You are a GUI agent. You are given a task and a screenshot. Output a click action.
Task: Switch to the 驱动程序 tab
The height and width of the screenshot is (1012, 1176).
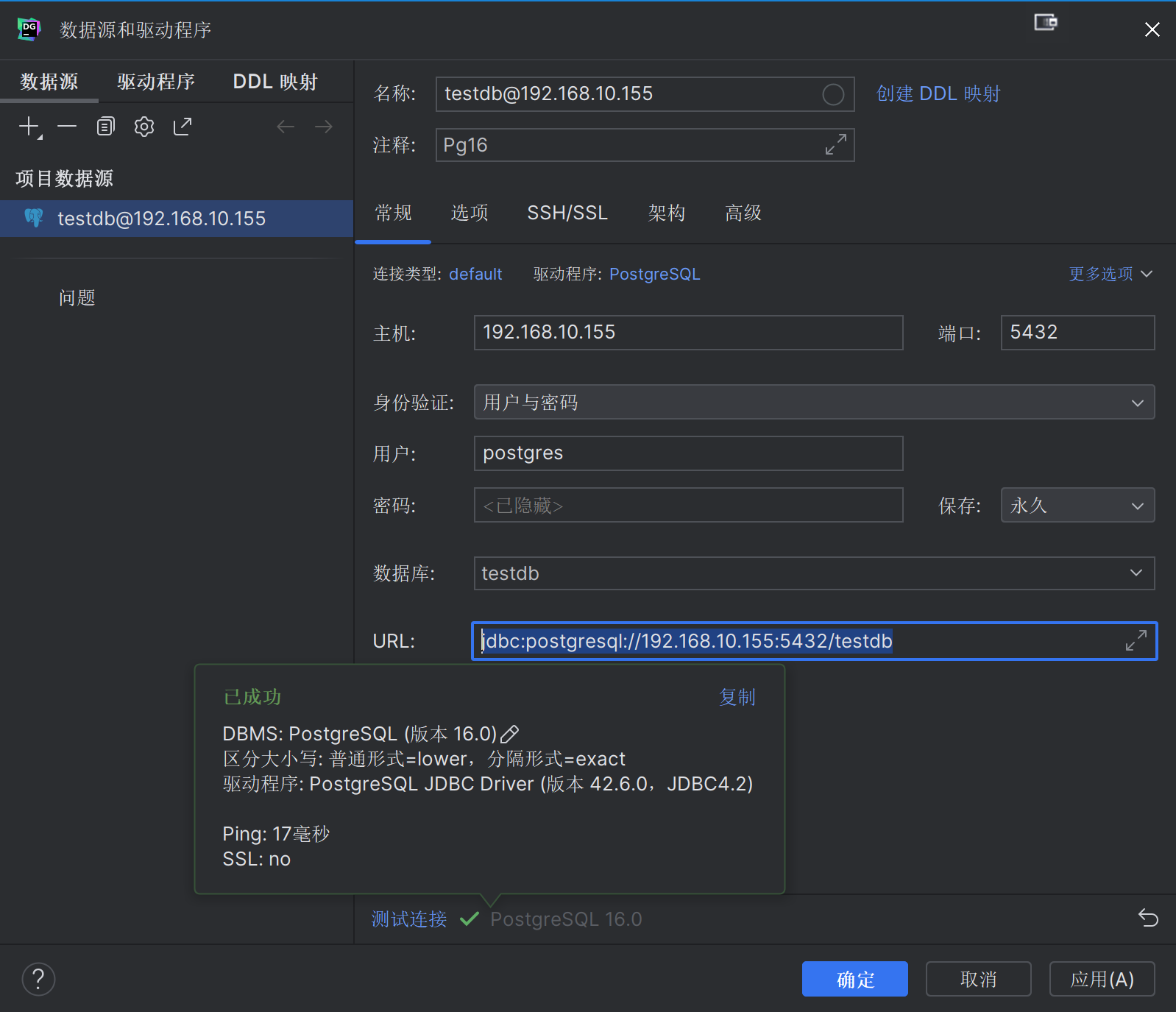tap(156, 82)
